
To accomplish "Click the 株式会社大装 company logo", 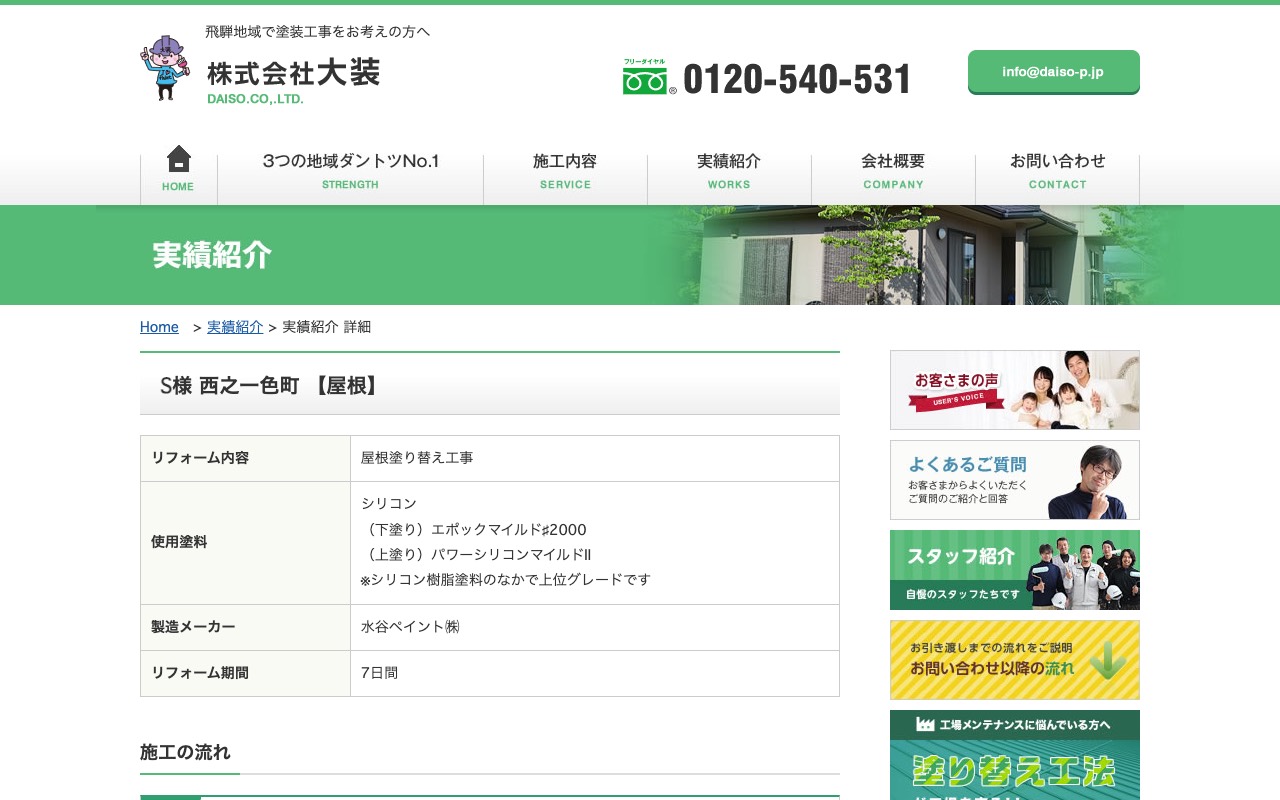I will pos(293,81).
